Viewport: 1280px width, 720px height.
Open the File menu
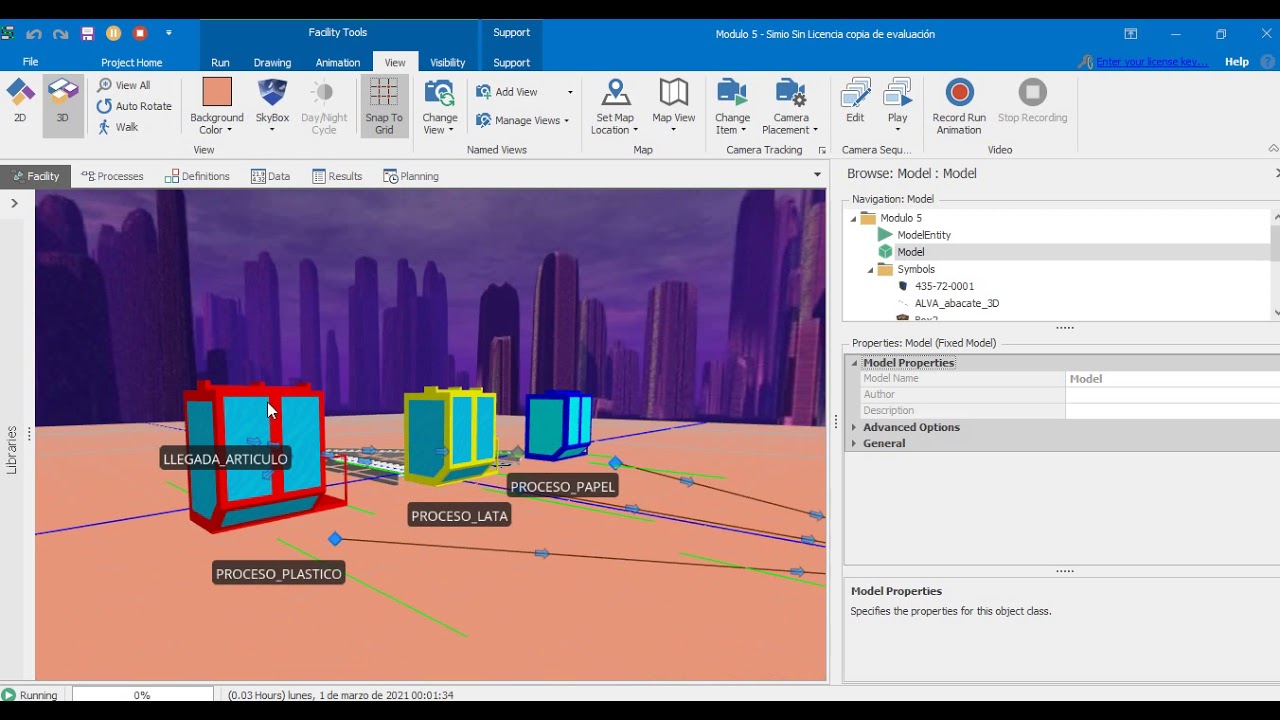pos(31,62)
